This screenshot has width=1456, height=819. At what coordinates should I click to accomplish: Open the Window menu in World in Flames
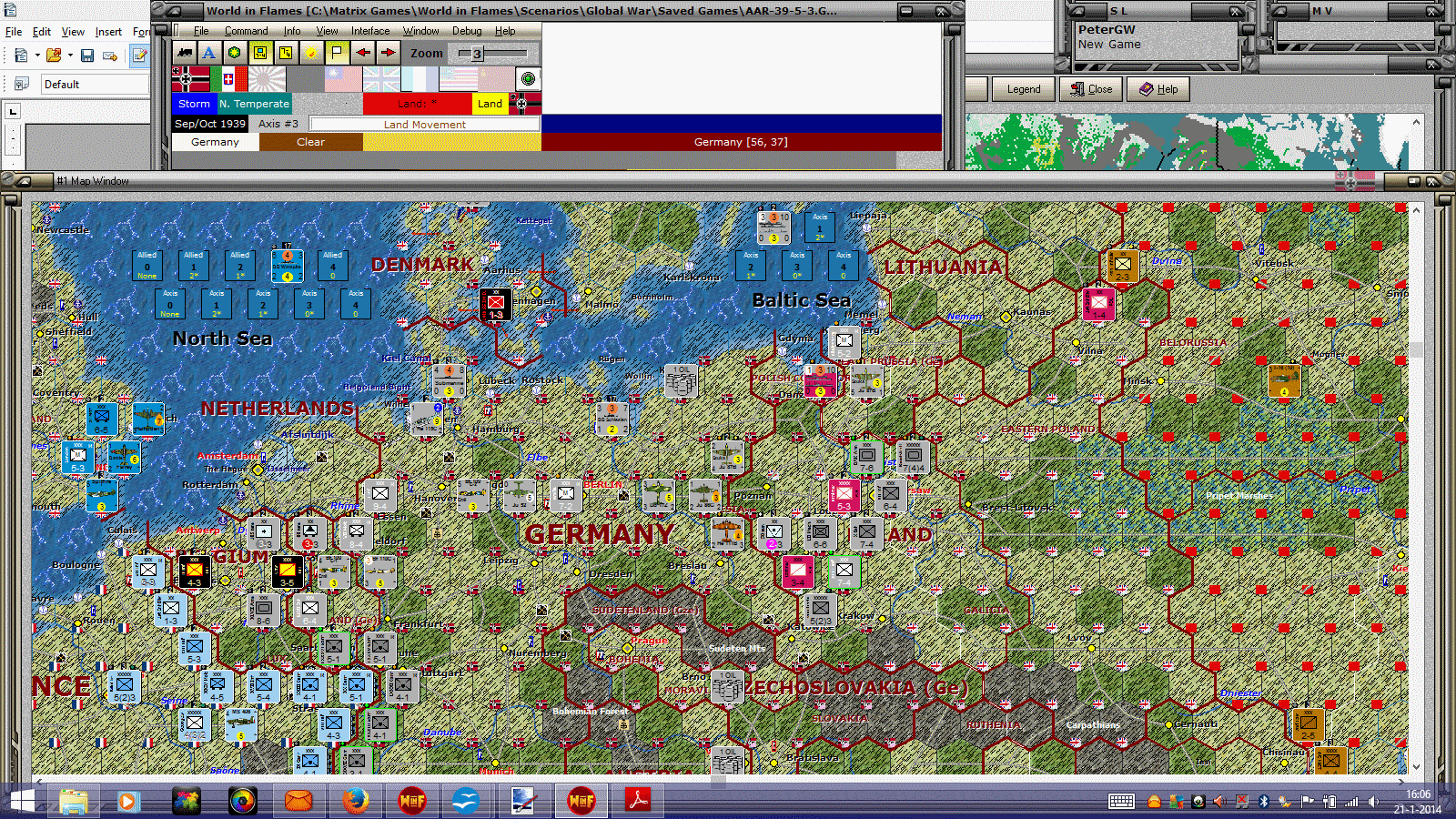tap(421, 31)
